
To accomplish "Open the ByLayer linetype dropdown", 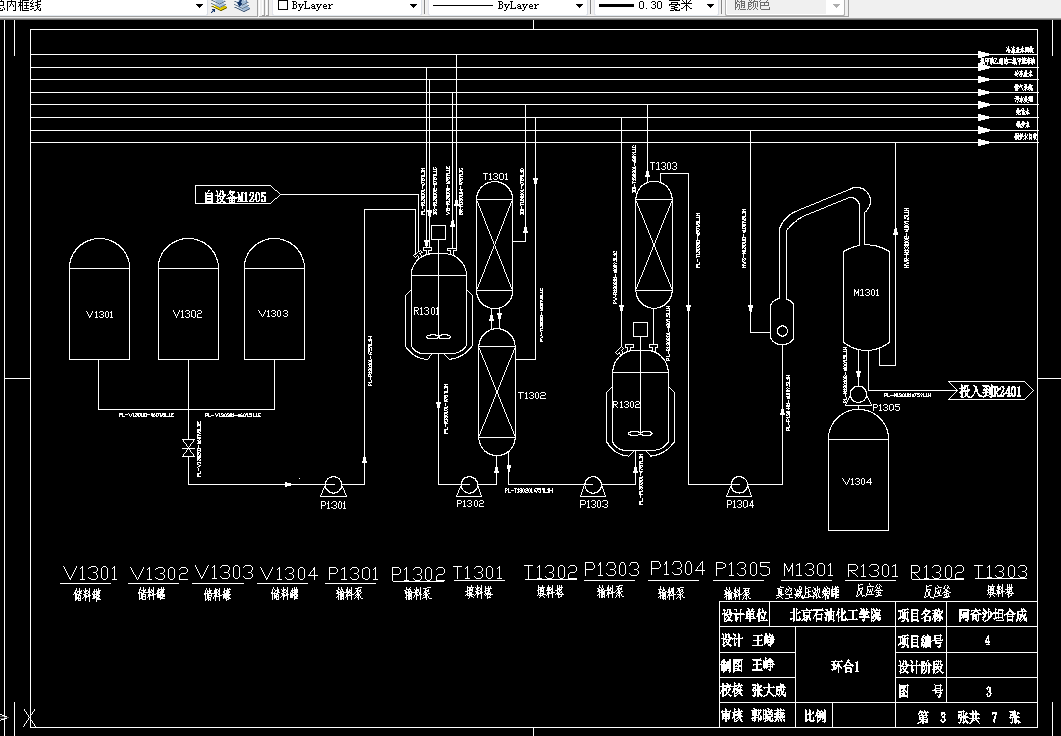I will pos(579,6).
